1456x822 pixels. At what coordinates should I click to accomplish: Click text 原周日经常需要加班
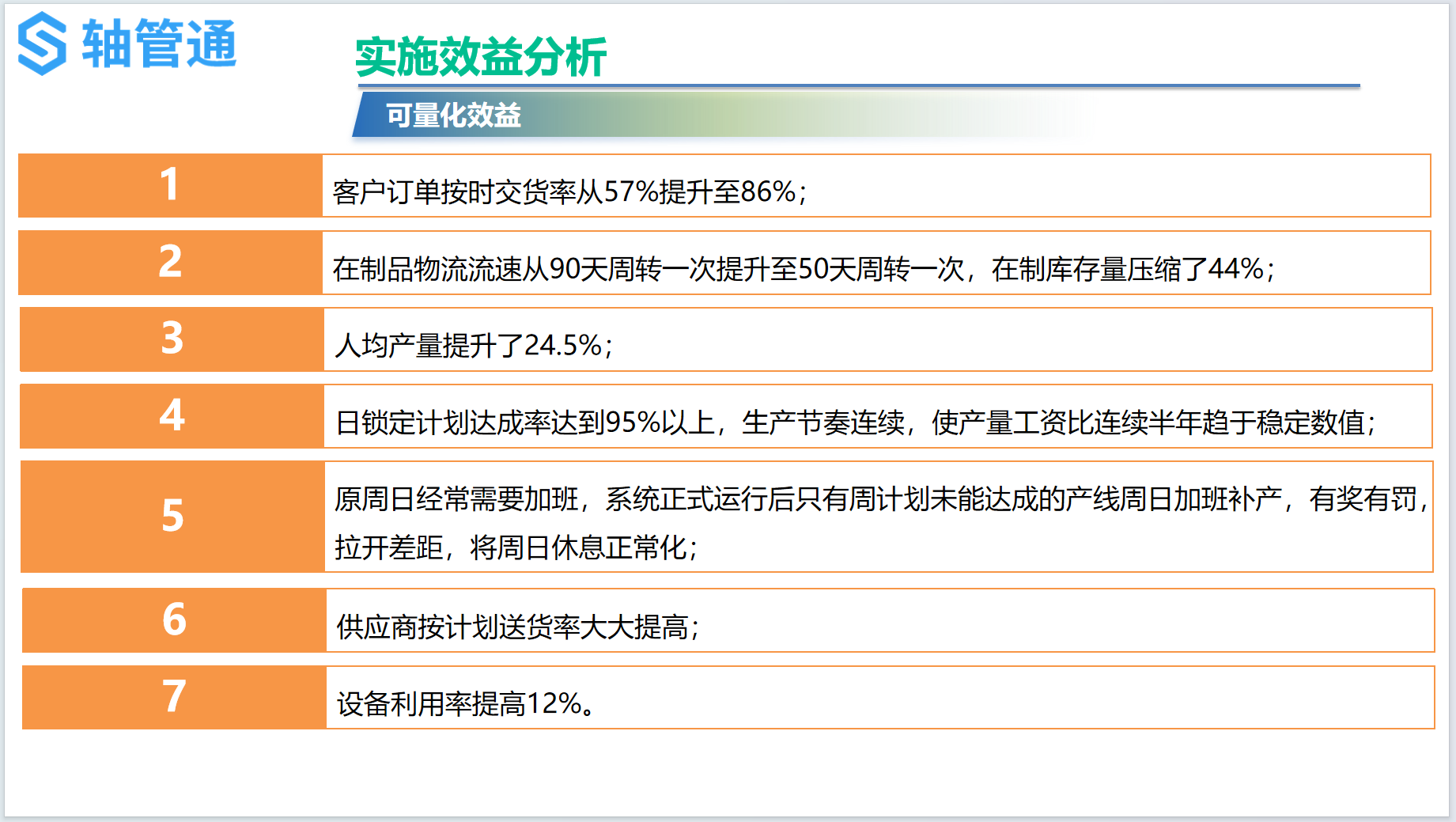[456, 499]
